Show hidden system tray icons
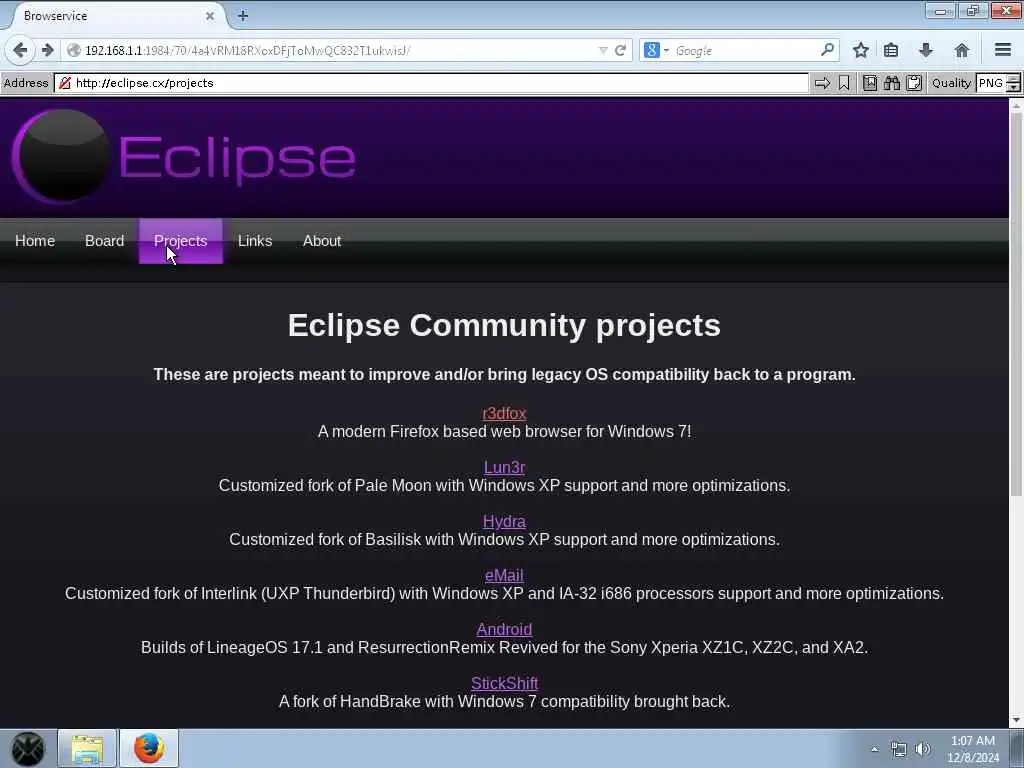This screenshot has height=768, width=1024. point(875,749)
